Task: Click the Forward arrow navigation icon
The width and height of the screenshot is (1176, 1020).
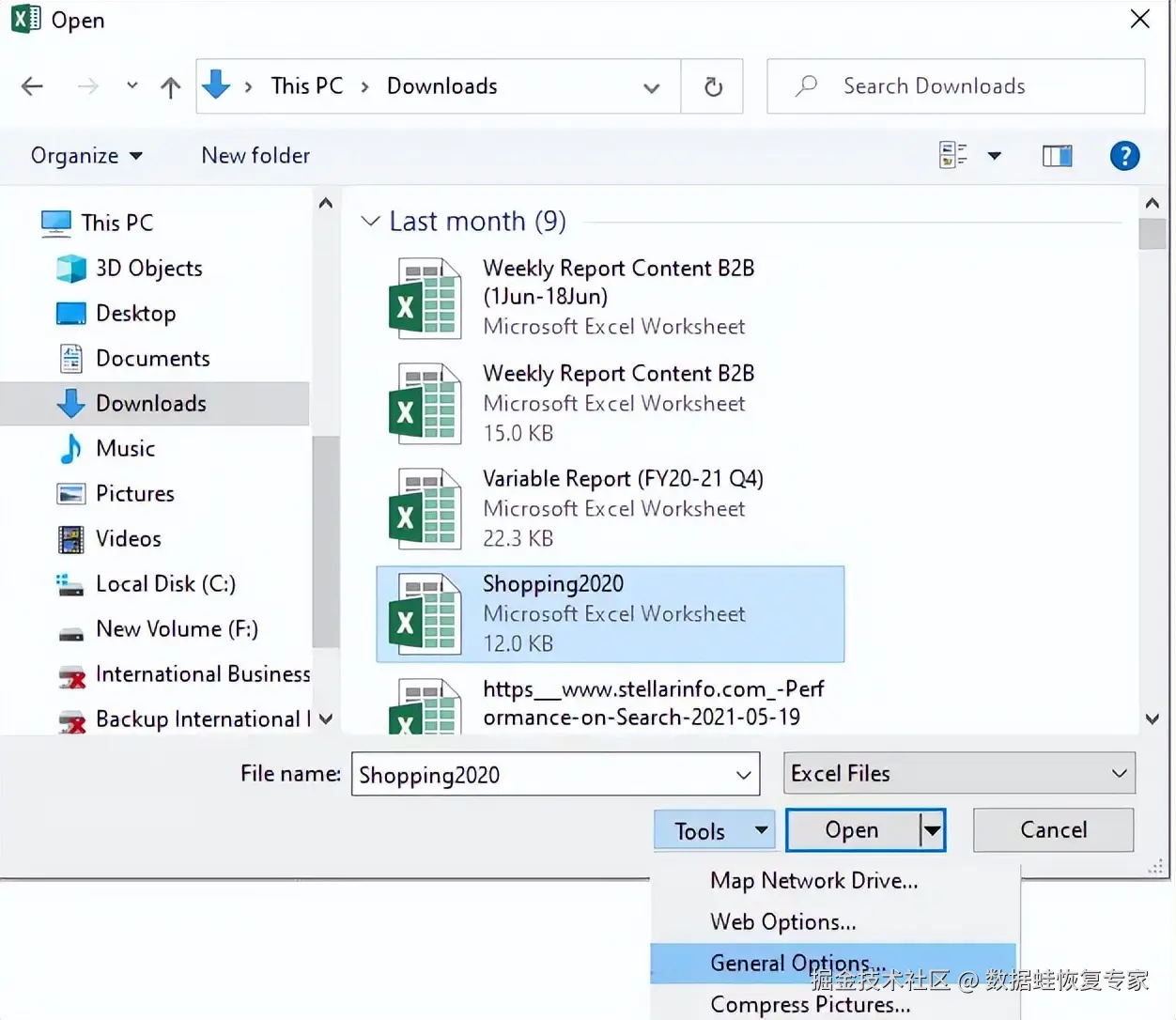Action: 88,86
